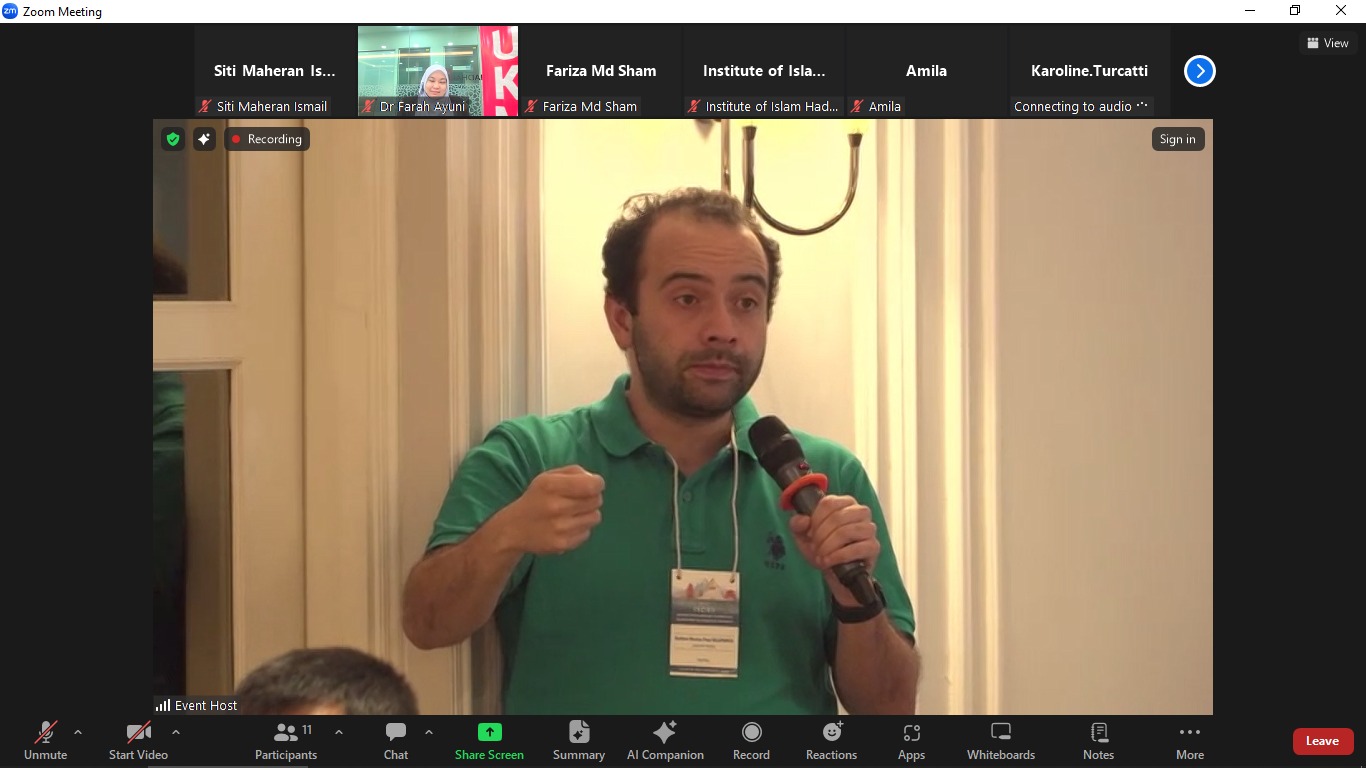Open the Chat panel
This screenshot has height=768, width=1366.
coord(396,741)
